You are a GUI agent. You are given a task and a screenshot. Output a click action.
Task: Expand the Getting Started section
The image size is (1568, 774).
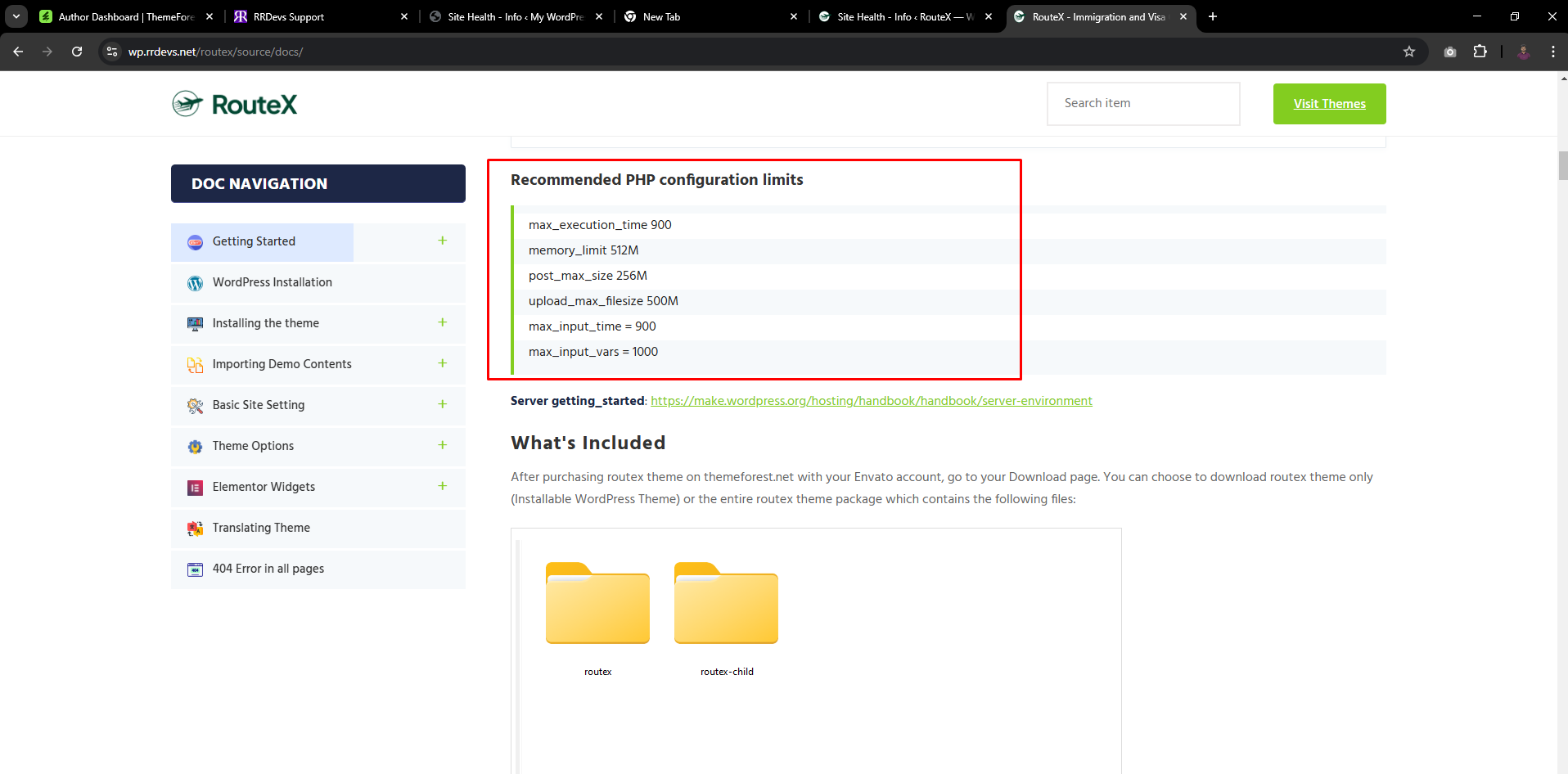click(443, 241)
